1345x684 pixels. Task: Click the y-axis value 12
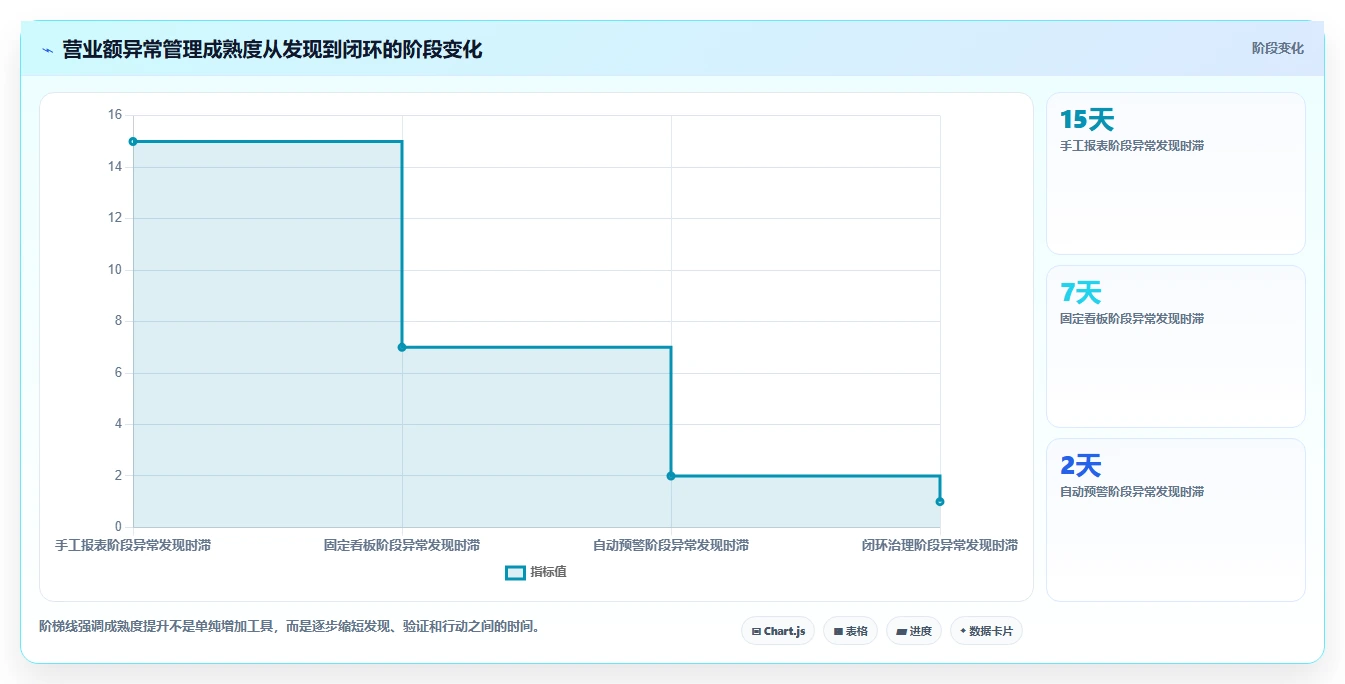(x=114, y=218)
